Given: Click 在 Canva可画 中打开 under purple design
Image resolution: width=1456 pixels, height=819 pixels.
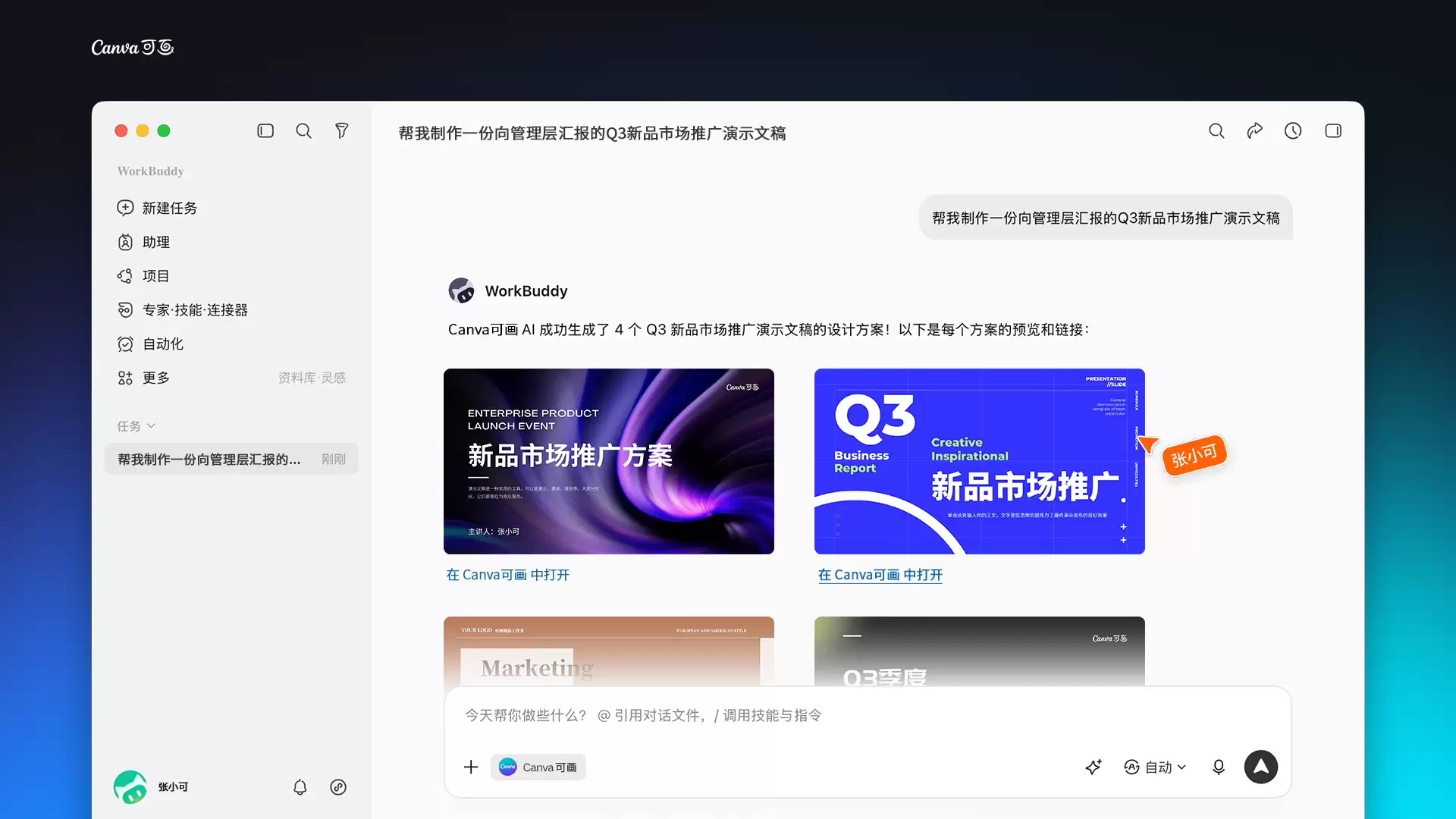Looking at the screenshot, I should click(x=508, y=575).
